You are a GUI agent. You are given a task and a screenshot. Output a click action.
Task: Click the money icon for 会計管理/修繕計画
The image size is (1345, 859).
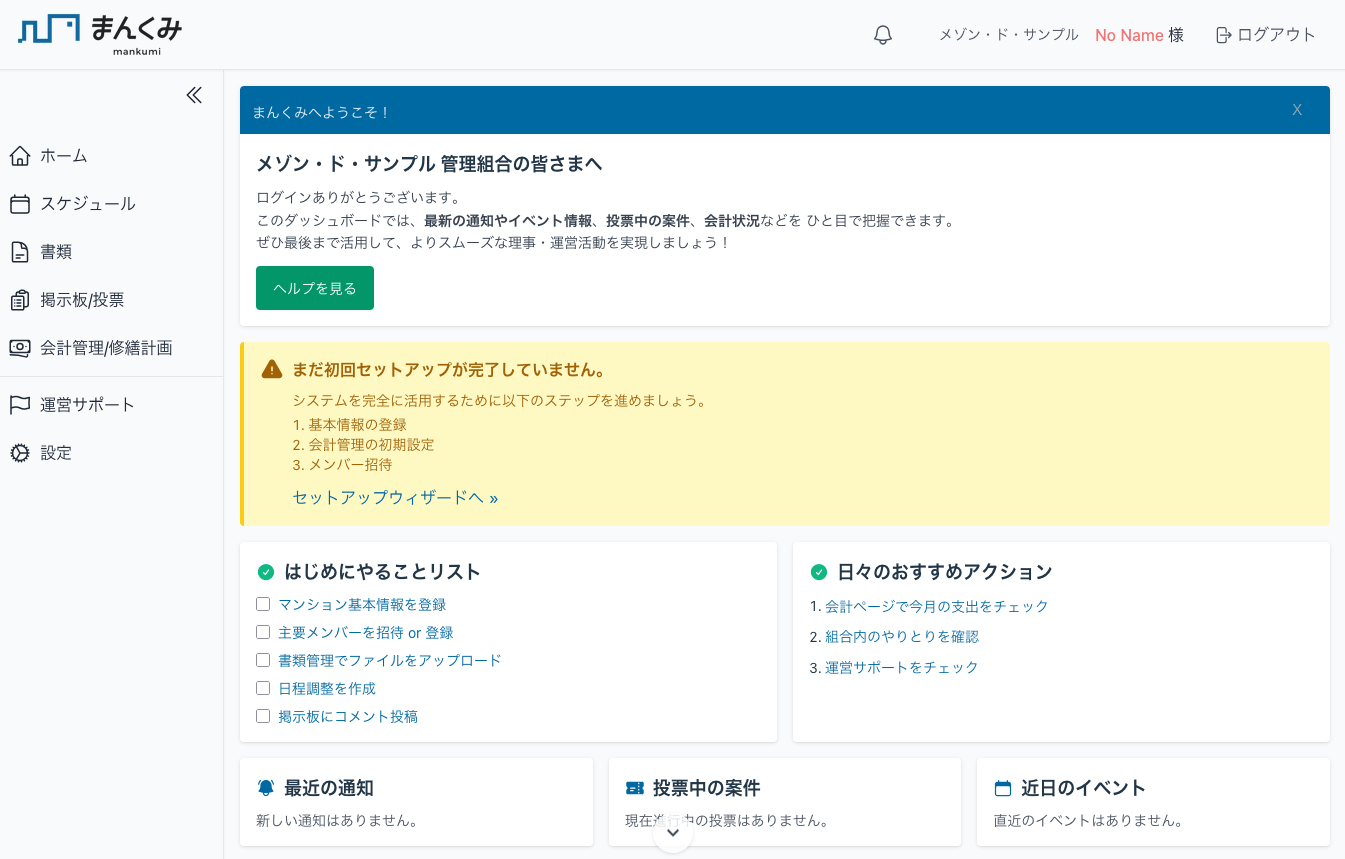point(20,348)
